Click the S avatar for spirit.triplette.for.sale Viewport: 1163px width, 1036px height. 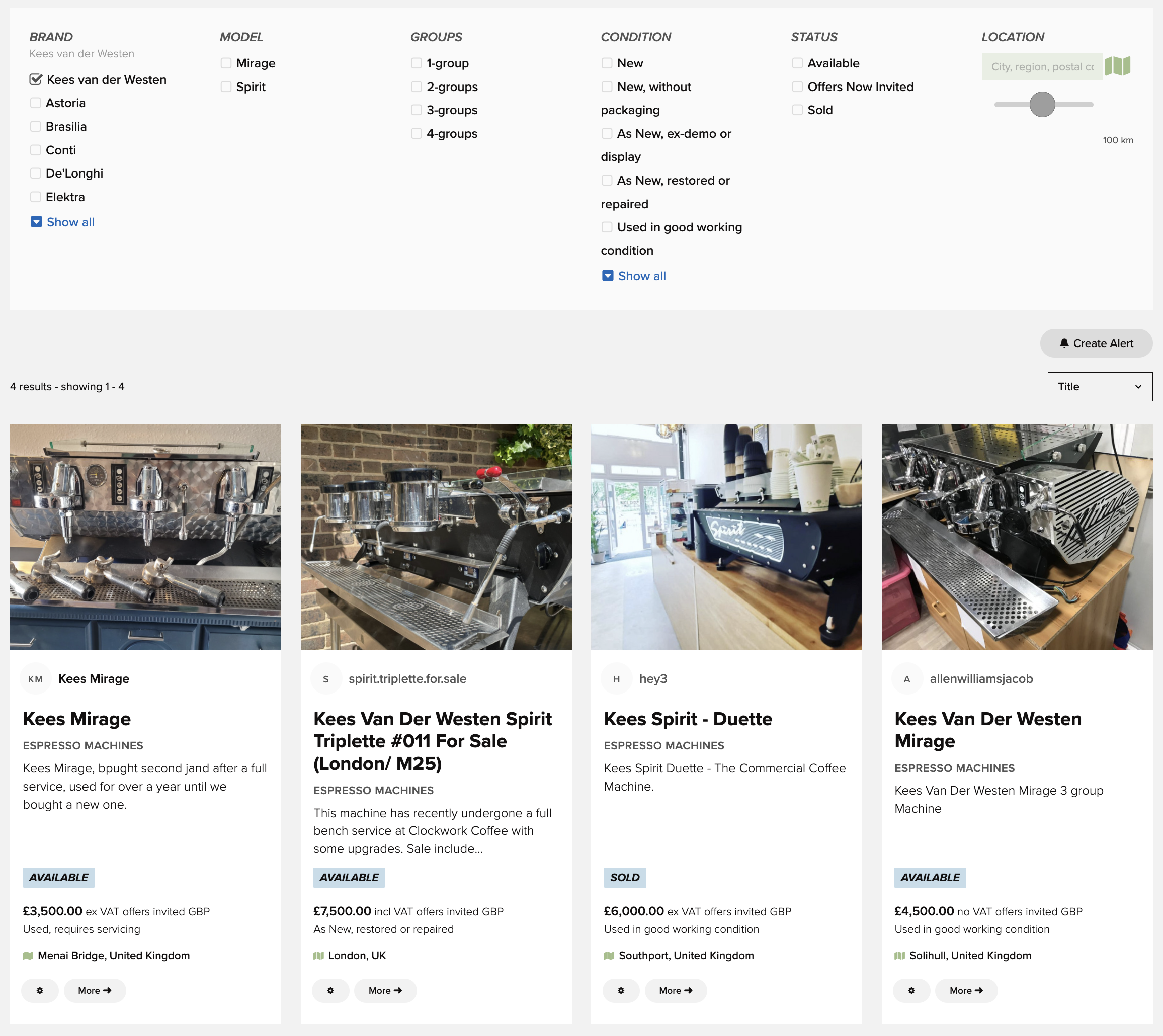325,678
